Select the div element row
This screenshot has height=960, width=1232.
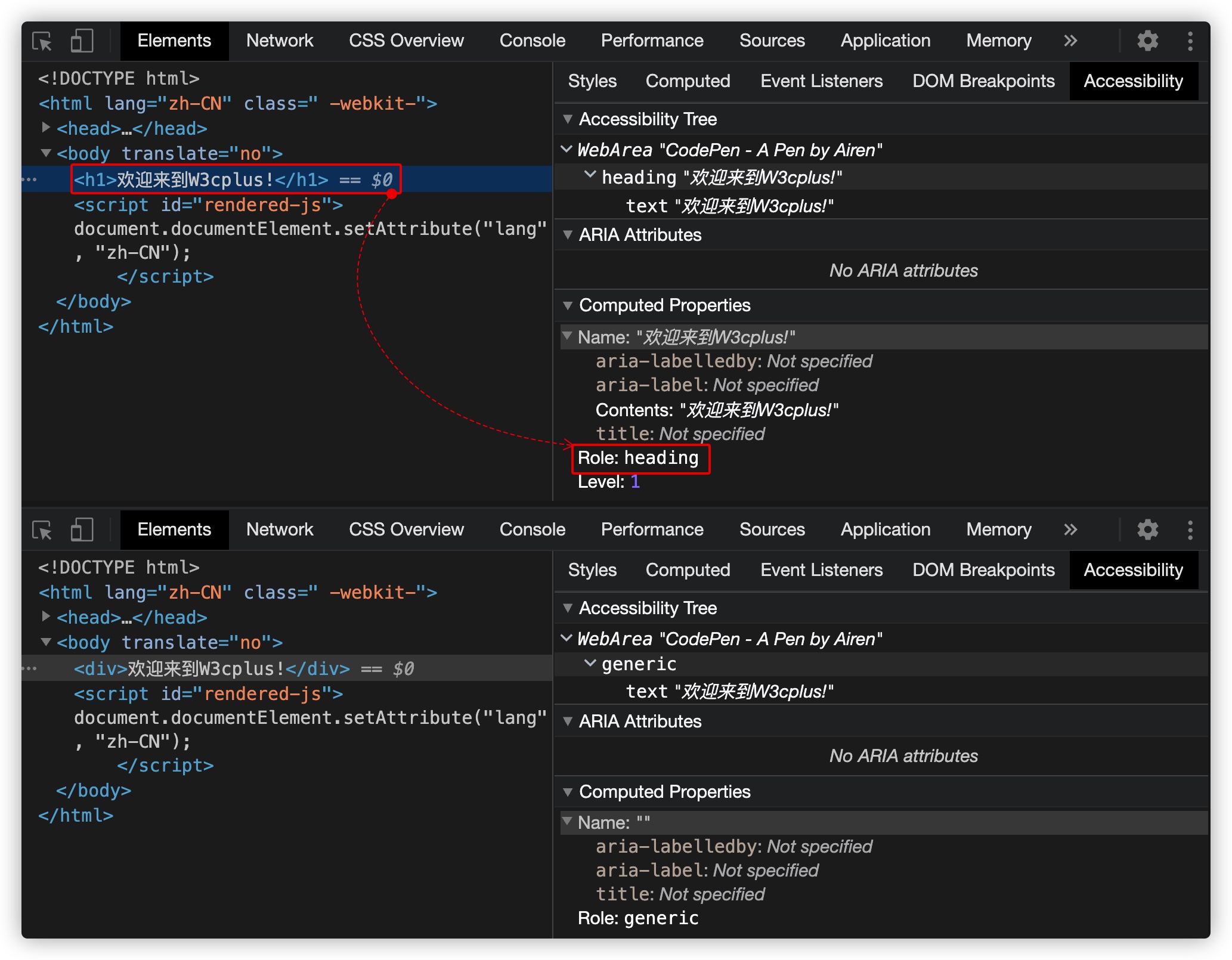click(x=286, y=668)
